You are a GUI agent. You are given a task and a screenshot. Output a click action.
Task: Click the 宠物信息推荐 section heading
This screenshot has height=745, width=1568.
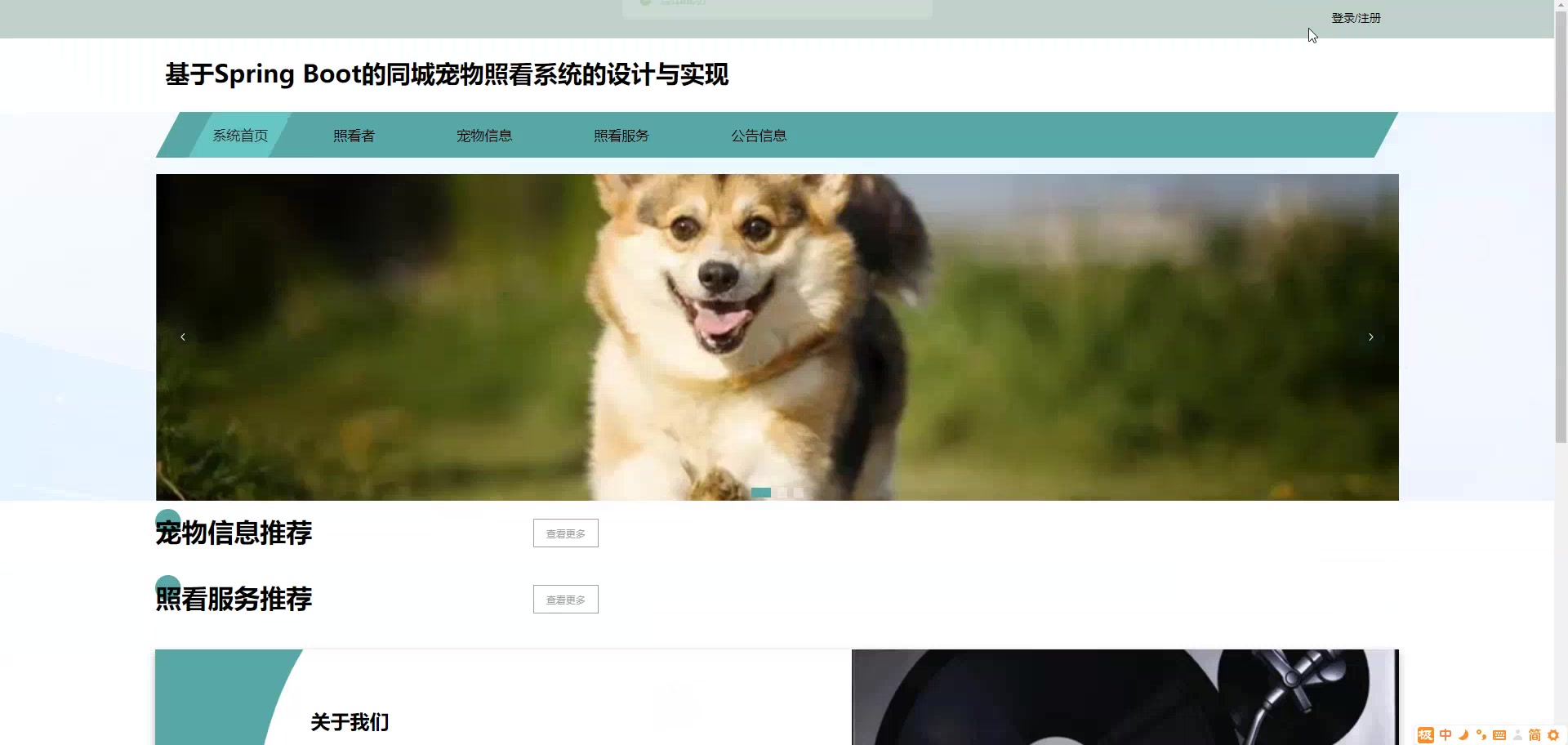pos(234,533)
